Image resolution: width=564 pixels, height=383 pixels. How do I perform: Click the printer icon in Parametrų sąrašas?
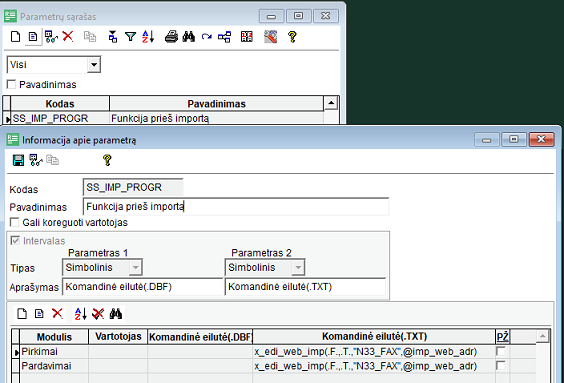point(171,37)
